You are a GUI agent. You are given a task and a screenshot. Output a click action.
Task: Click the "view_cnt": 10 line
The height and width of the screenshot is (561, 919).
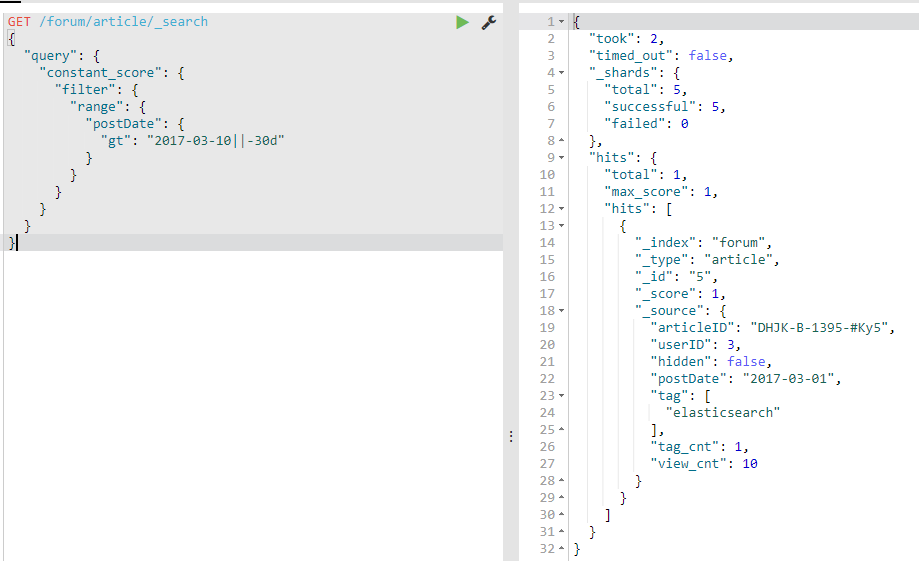click(x=704, y=464)
